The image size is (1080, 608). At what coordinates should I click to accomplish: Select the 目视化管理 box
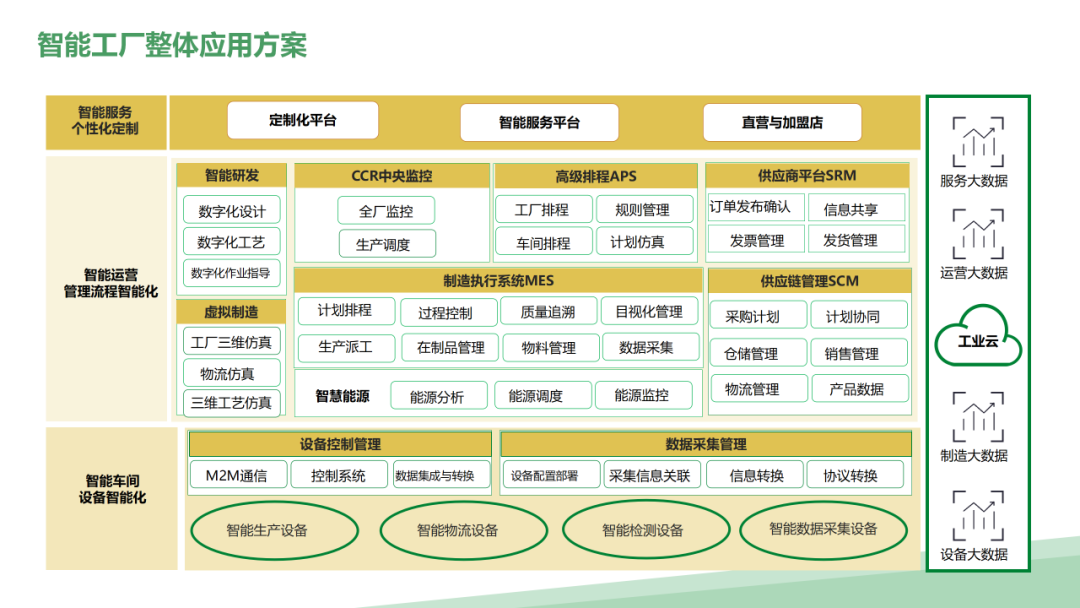[650, 311]
